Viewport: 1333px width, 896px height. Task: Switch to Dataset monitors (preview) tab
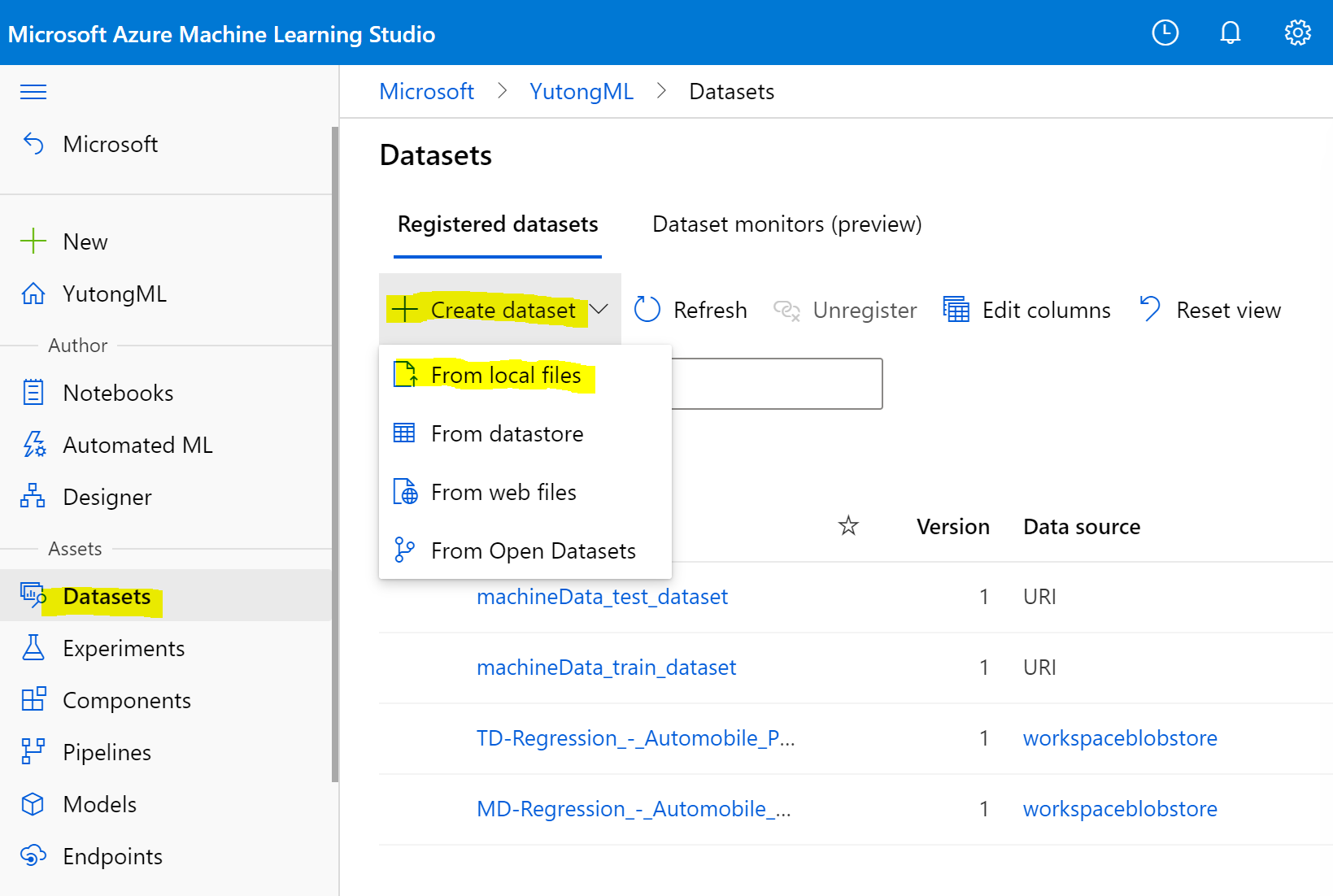[x=787, y=224]
